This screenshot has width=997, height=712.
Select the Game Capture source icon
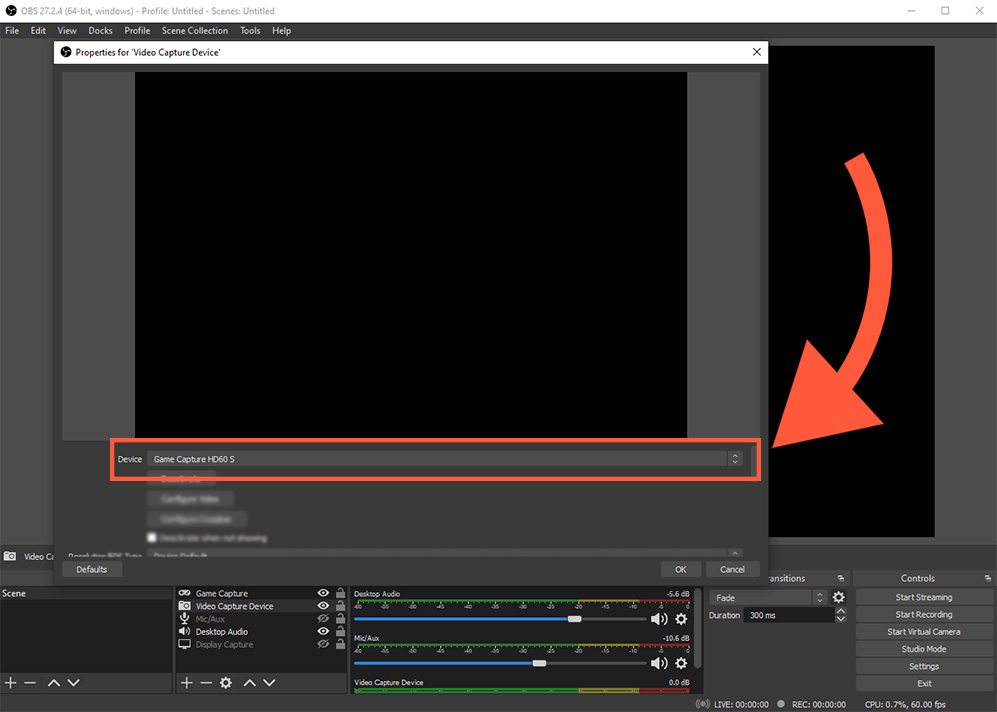coord(184,592)
